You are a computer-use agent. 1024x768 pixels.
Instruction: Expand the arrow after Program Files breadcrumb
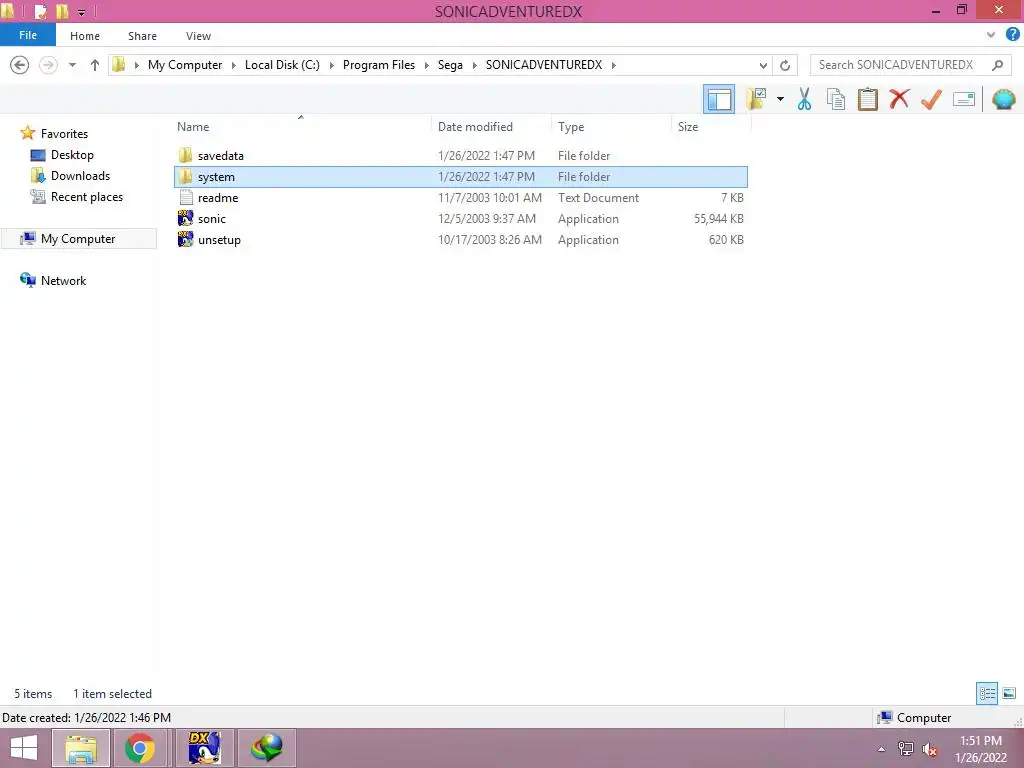(426, 65)
